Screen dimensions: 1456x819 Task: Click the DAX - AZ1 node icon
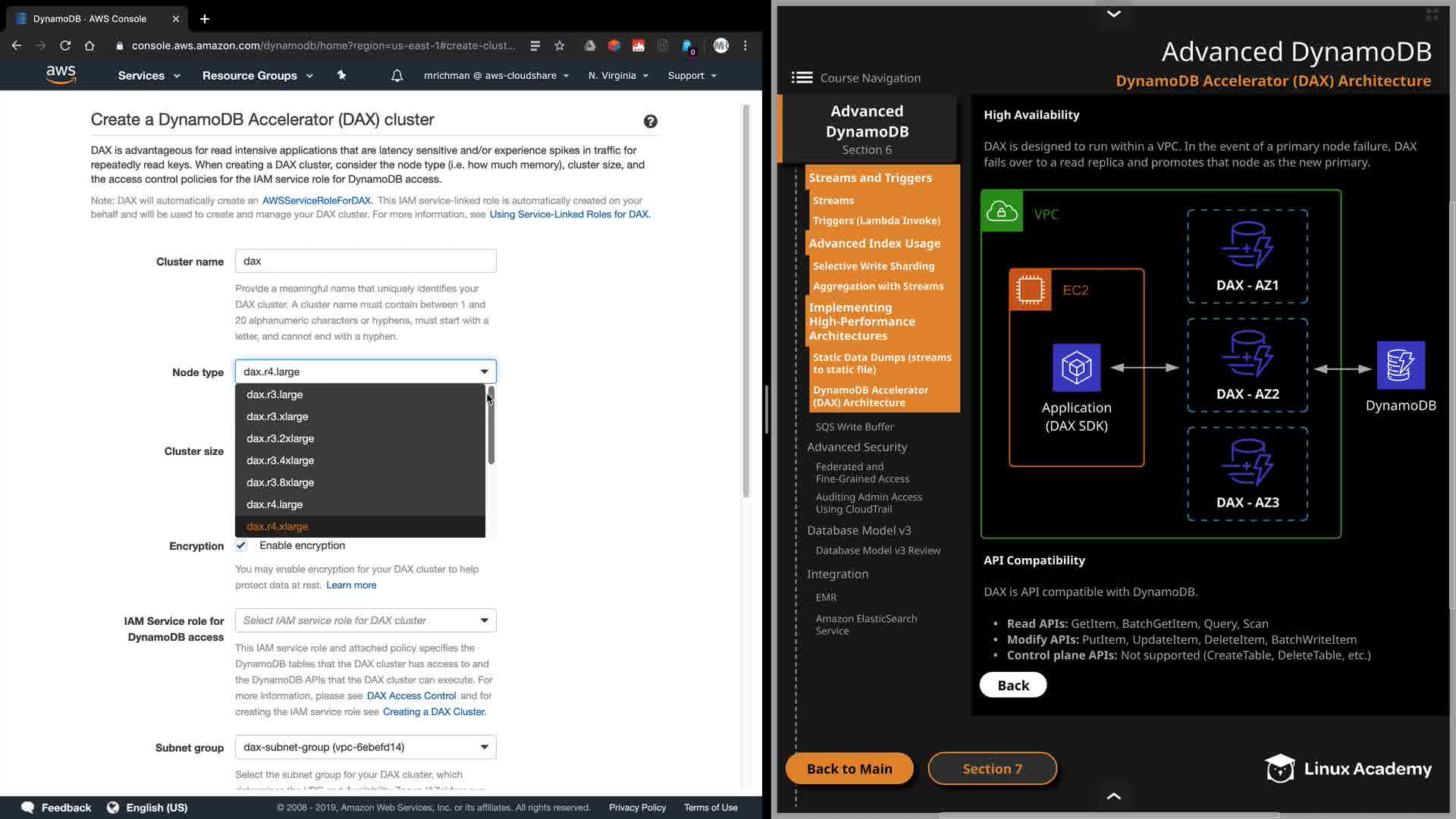1247,245
